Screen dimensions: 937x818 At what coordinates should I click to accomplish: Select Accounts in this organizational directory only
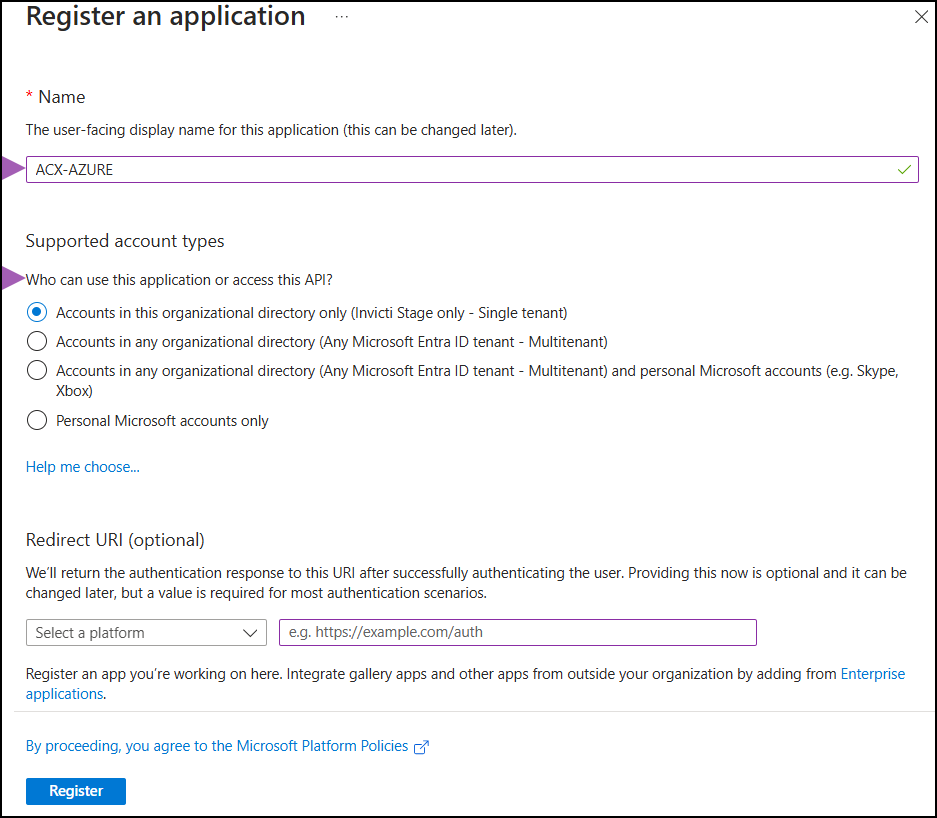[37, 312]
